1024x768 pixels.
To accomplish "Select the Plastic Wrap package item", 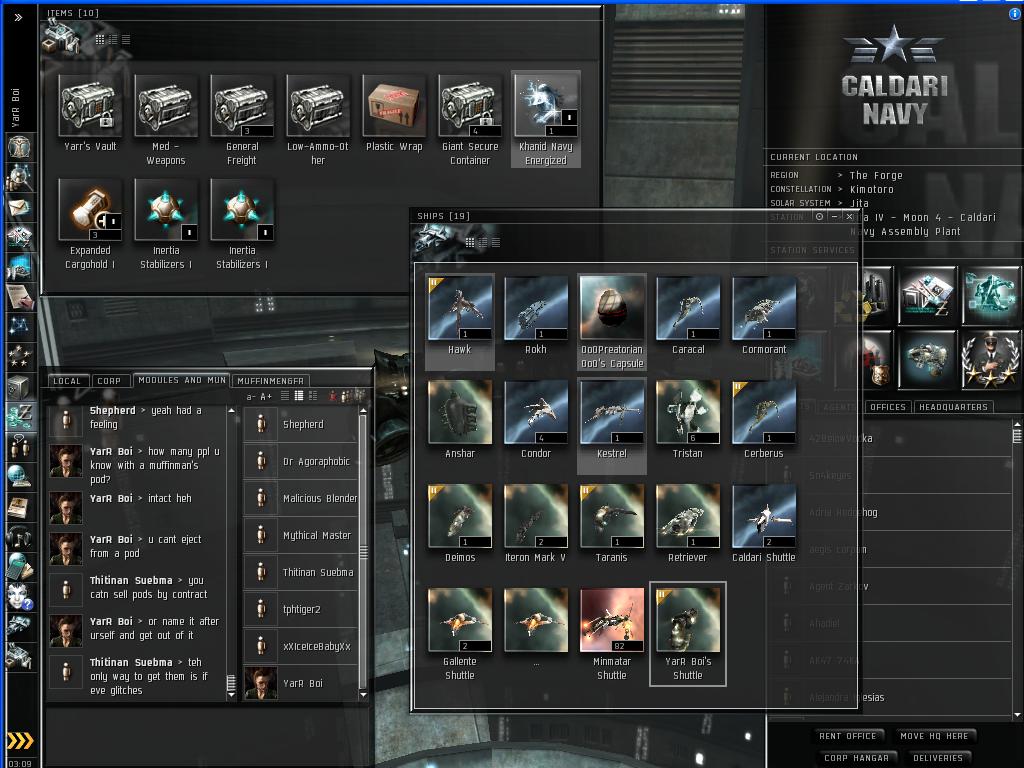I will click(394, 114).
